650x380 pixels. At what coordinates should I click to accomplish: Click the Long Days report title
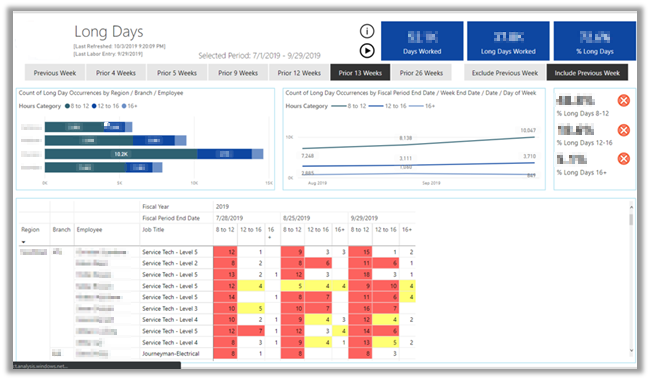tap(109, 31)
